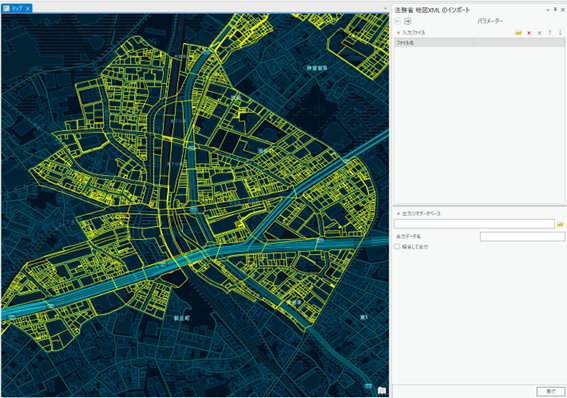Click the 神宮前 label on the map
The height and width of the screenshot is (398, 567).
(317, 68)
